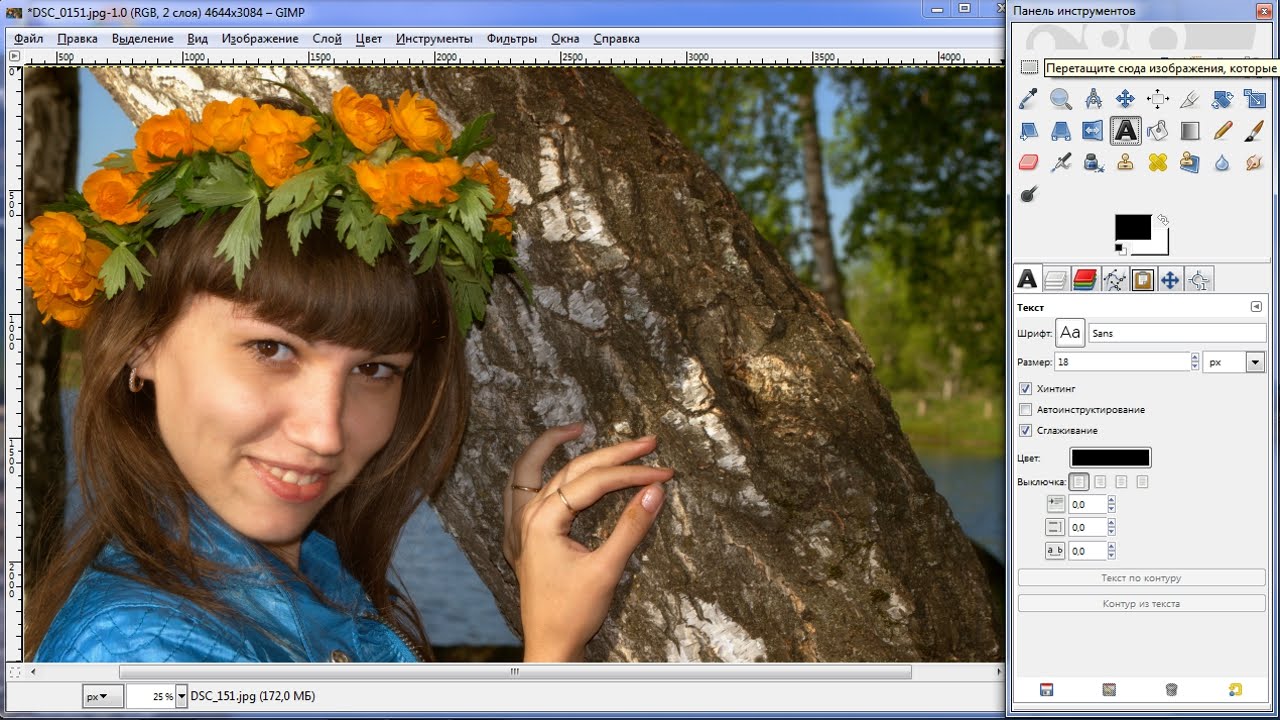Open the 25% zoom level dropdown
The width and height of the screenshot is (1280, 720).
tap(181, 696)
